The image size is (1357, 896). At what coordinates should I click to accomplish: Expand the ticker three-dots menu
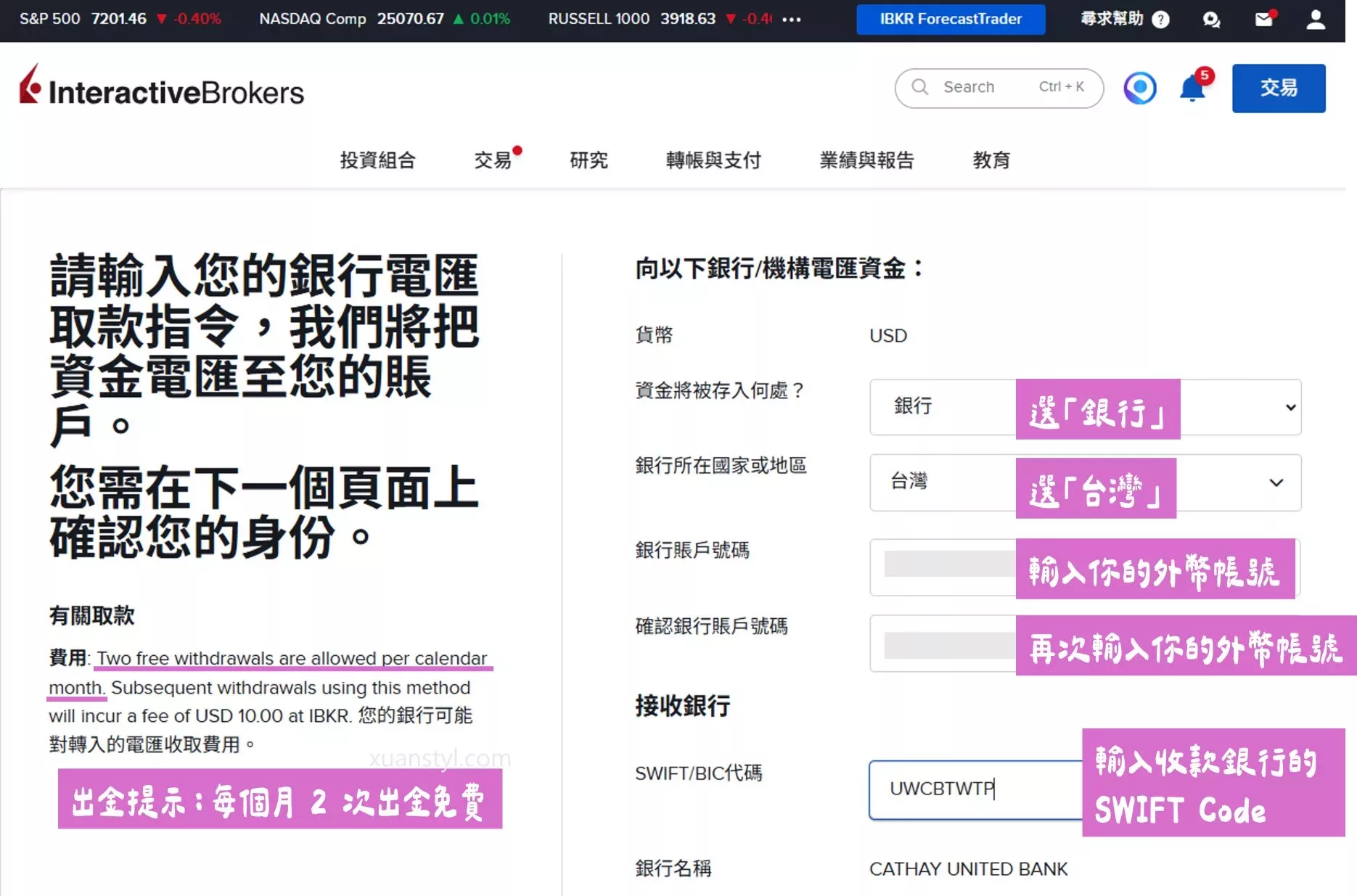click(x=792, y=20)
